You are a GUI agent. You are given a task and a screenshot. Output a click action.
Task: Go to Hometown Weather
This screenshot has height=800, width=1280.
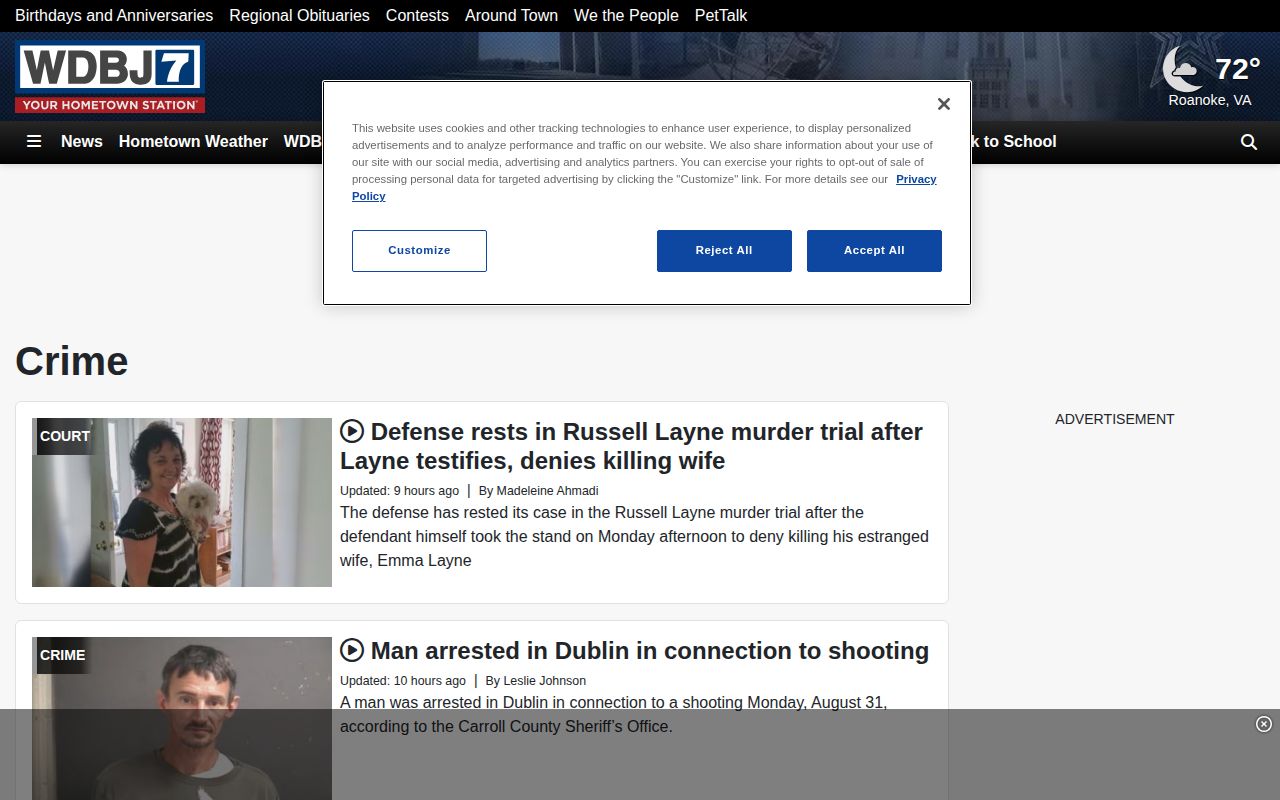click(193, 141)
